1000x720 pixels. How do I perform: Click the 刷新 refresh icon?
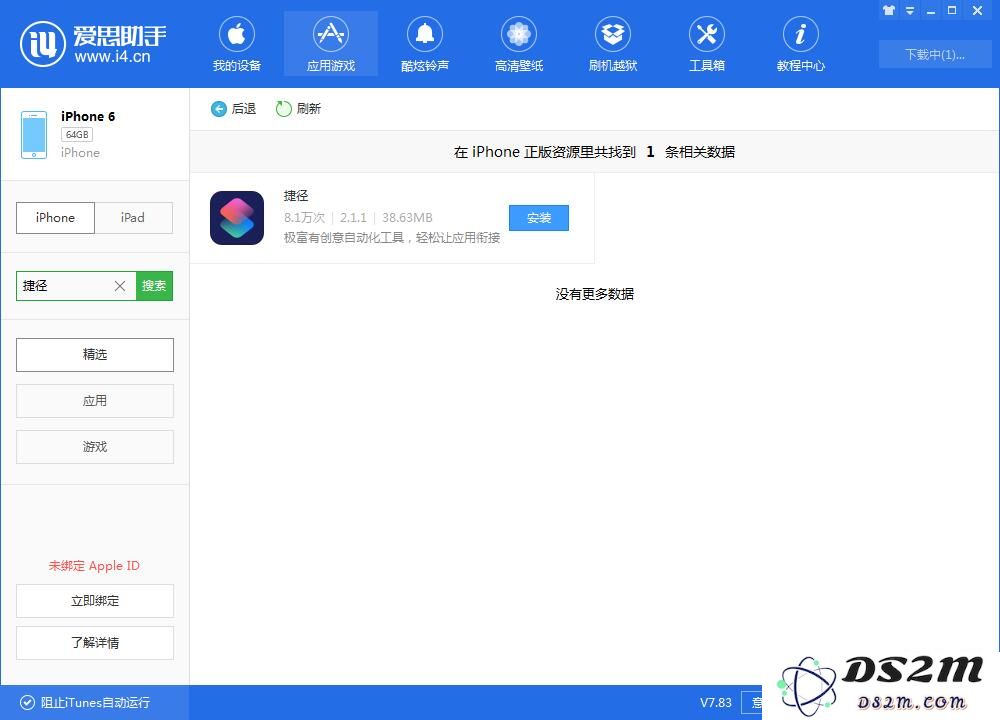283,109
